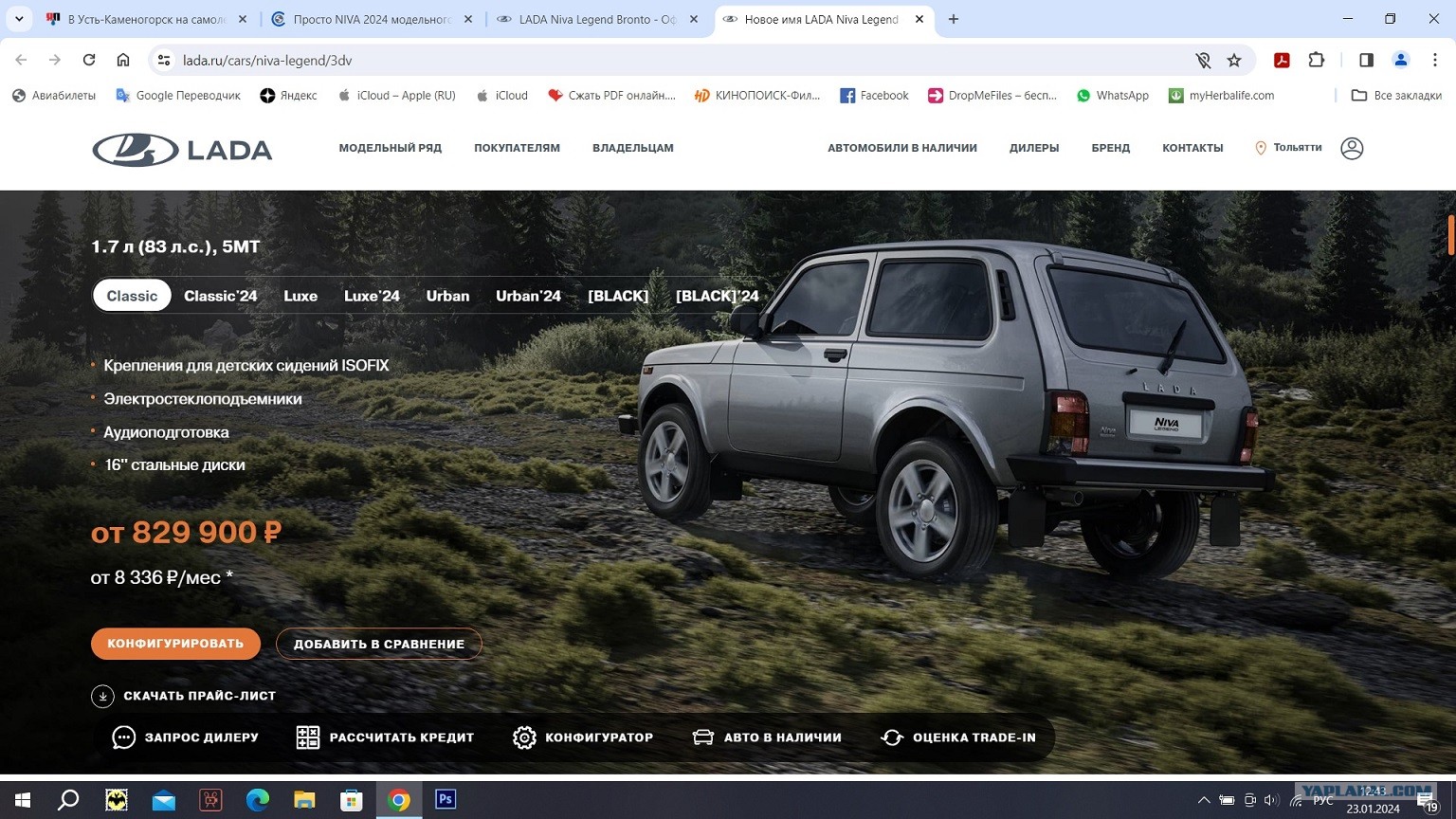The height and width of the screenshot is (819, 1456).
Task: Open Windows taskbar search
Action: click(x=68, y=800)
